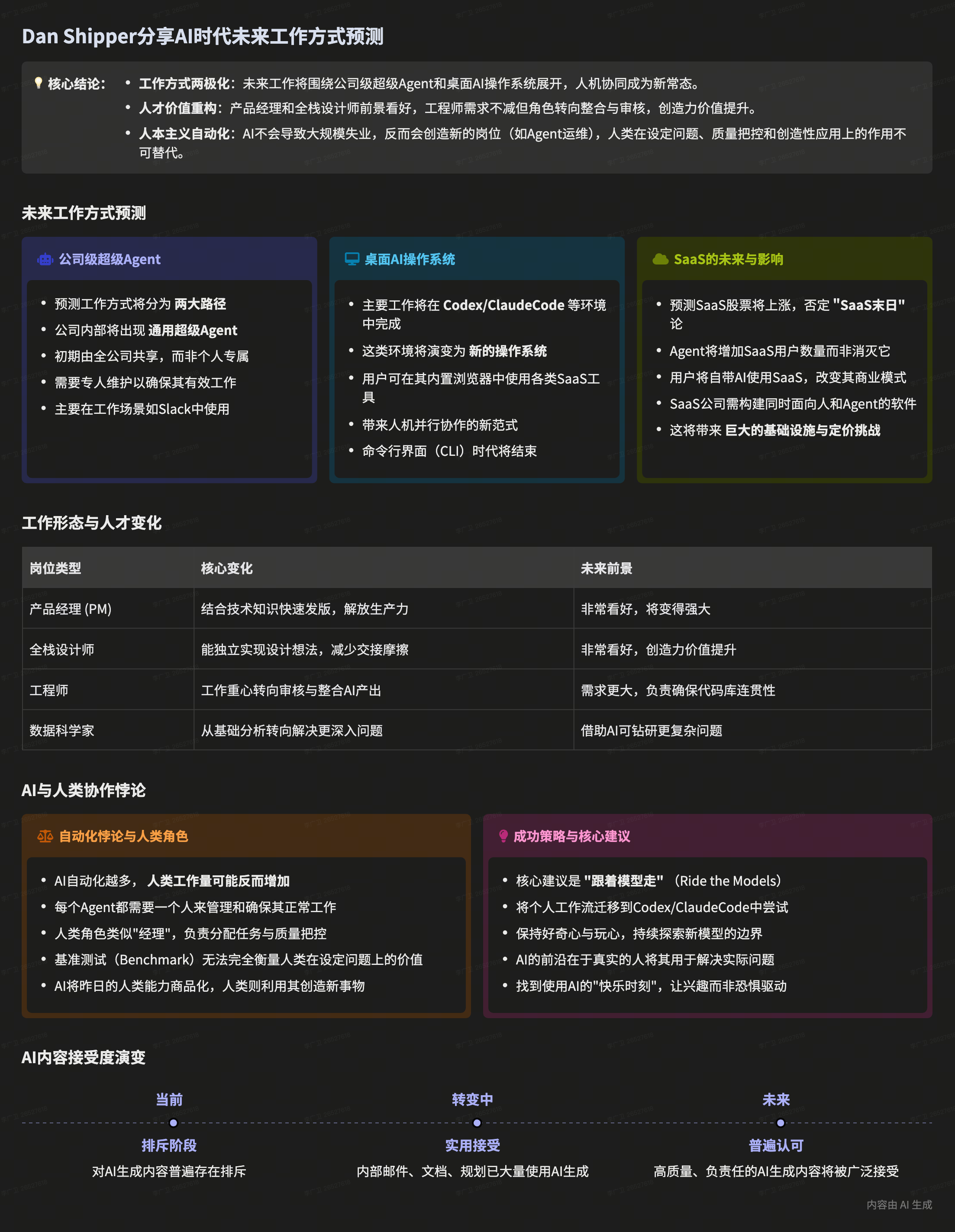Image resolution: width=955 pixels, height=1232 pixels.
Task: Select the timeline dot under 当前
Action: pos(174,1122)
